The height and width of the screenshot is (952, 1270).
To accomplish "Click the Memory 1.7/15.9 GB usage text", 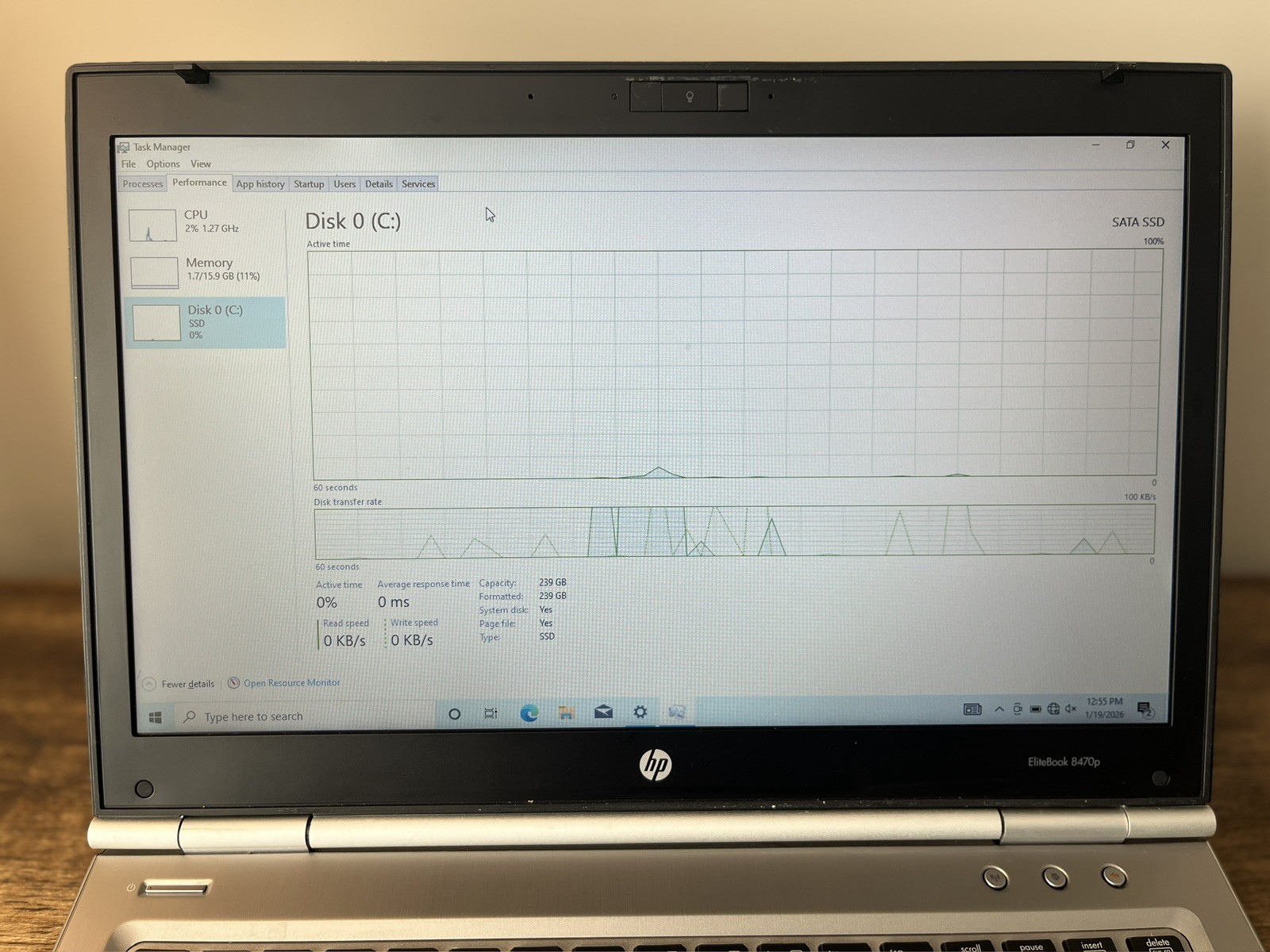I will (x=223, y=277).
